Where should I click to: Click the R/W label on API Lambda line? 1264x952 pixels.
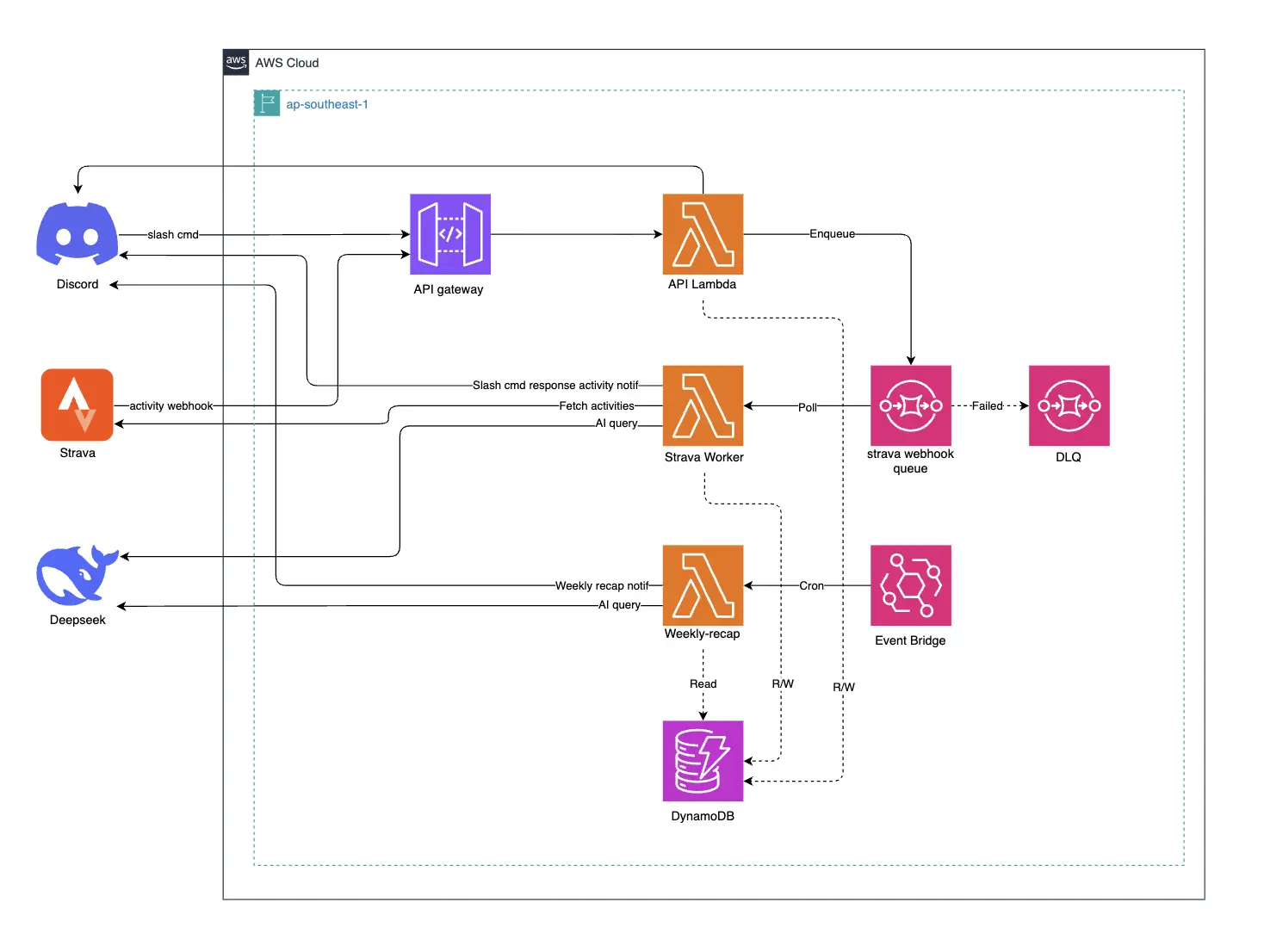pos(844,687)
